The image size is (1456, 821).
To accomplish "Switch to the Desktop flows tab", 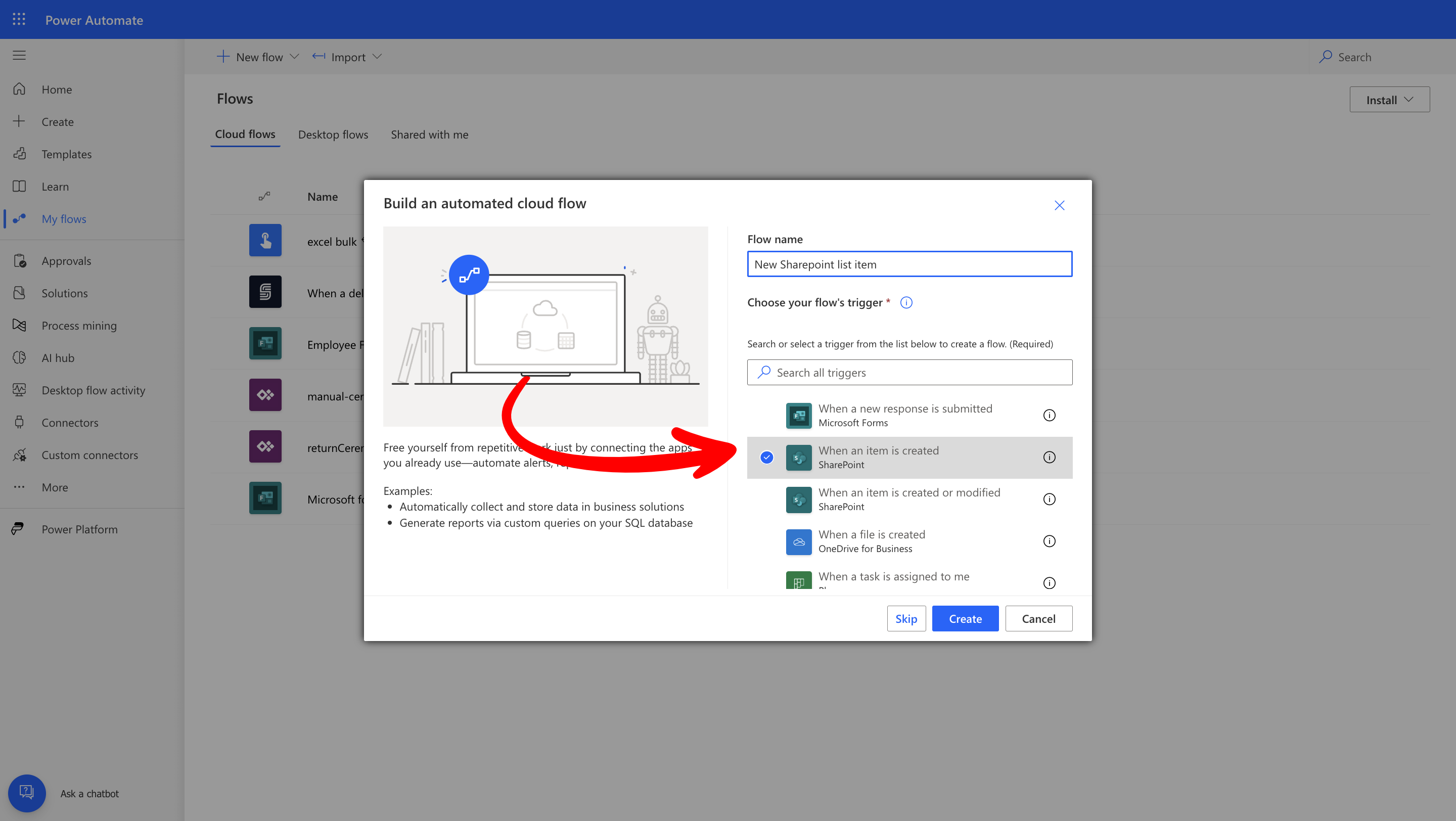I will (x=333, y=134).
